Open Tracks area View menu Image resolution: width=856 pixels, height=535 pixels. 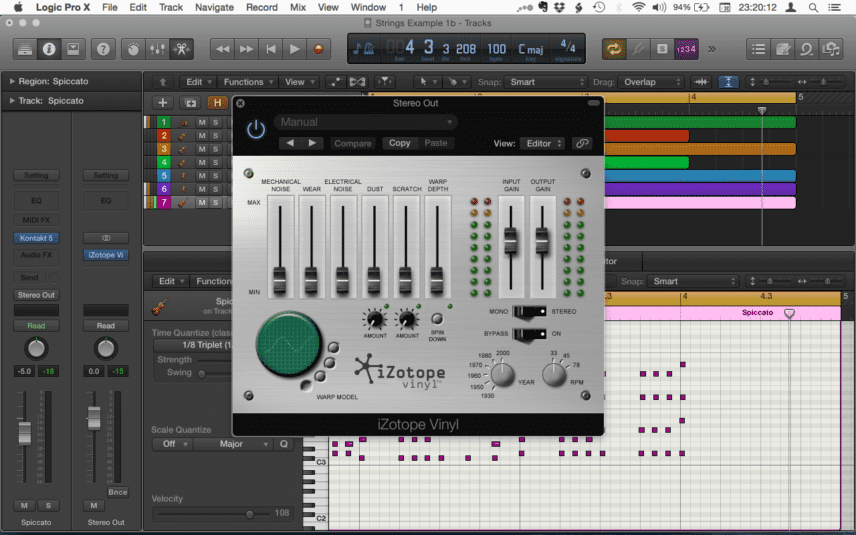(298, 82)
